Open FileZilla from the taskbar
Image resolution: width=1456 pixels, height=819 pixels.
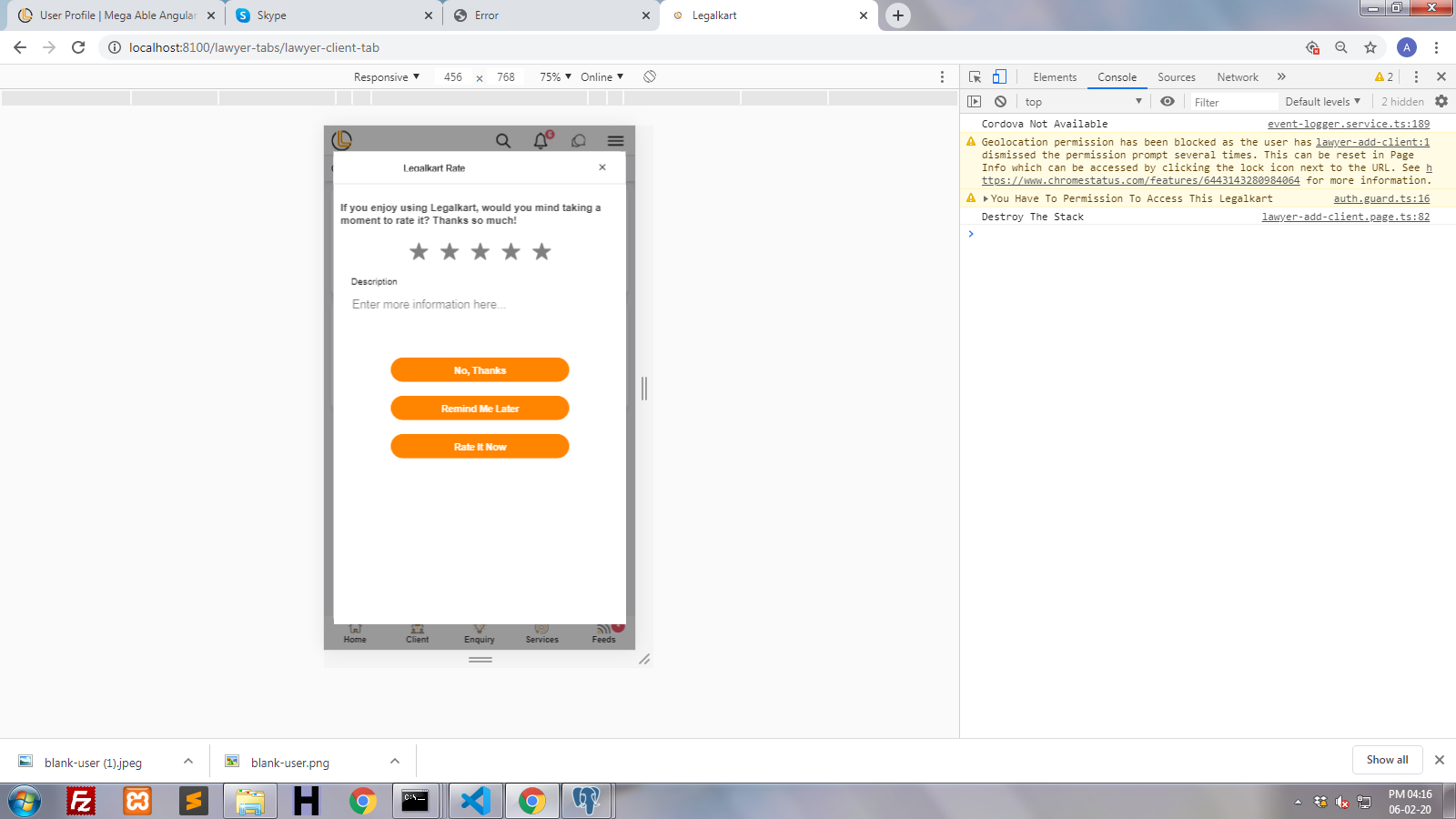(x=81, y=801)
